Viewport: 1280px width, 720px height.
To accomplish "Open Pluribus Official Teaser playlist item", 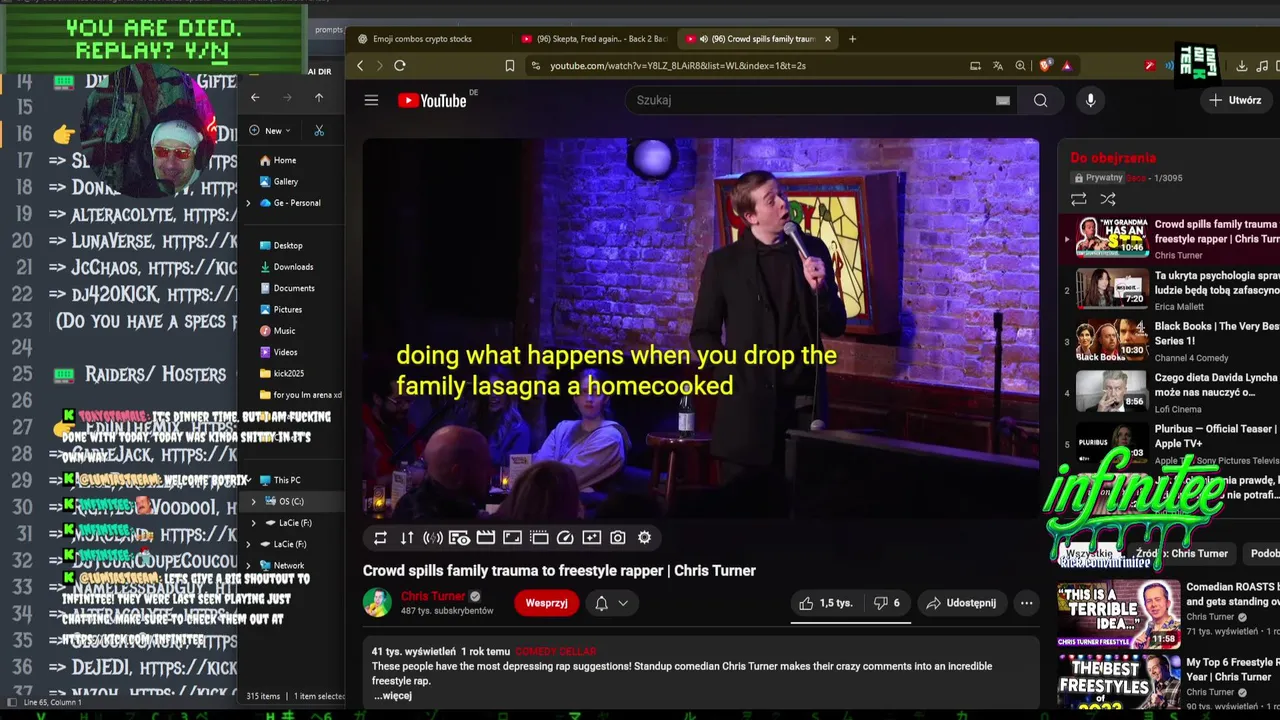I will pos(1170,443).
